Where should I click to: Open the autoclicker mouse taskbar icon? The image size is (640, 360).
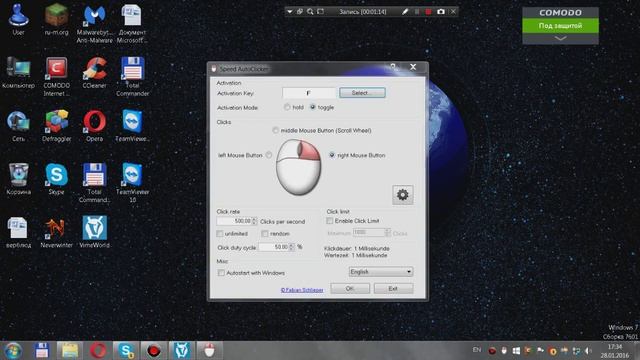209,350
